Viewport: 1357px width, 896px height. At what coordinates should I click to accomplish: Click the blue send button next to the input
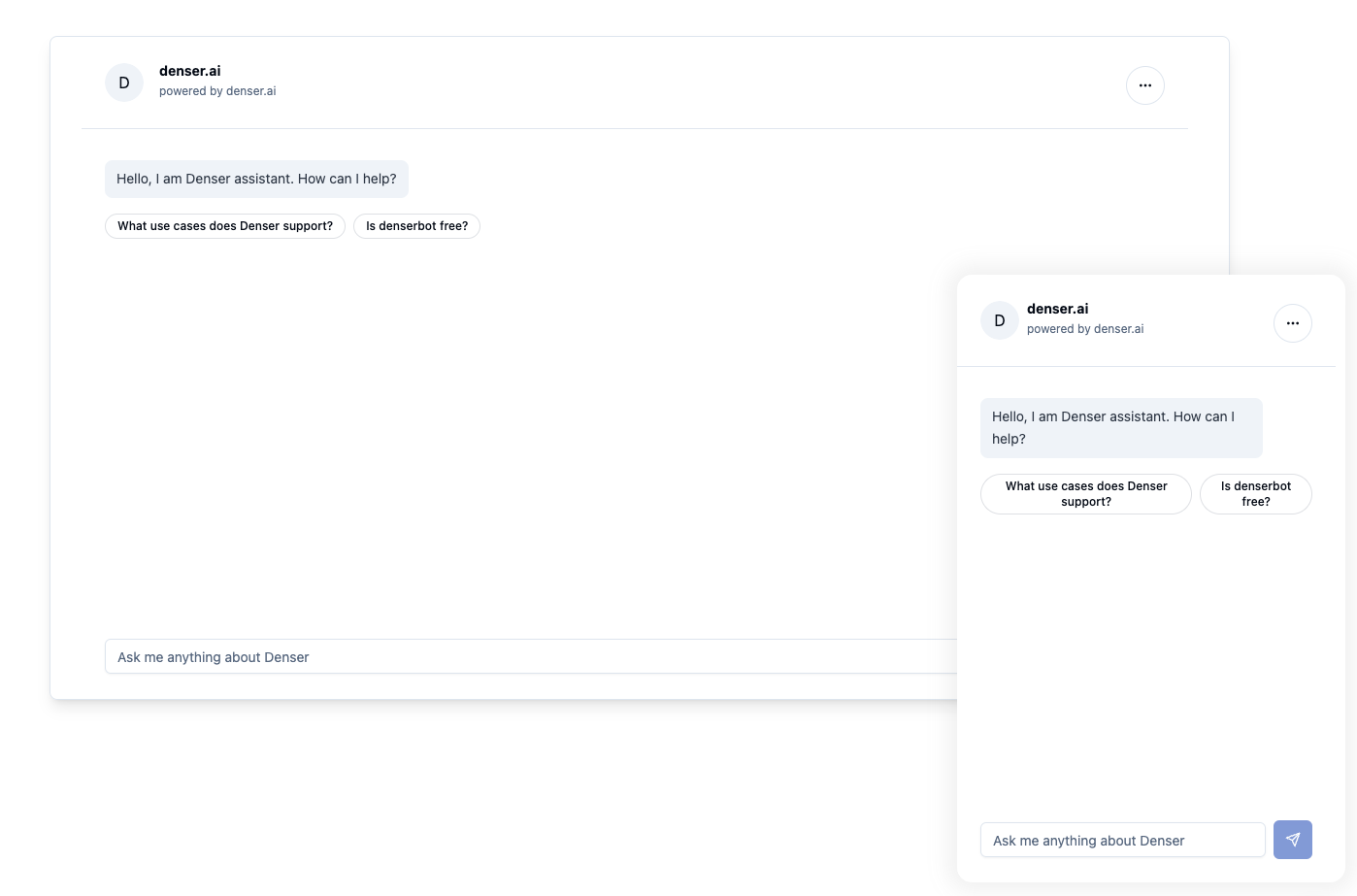pyautogui.click(x=1292, y=839)
